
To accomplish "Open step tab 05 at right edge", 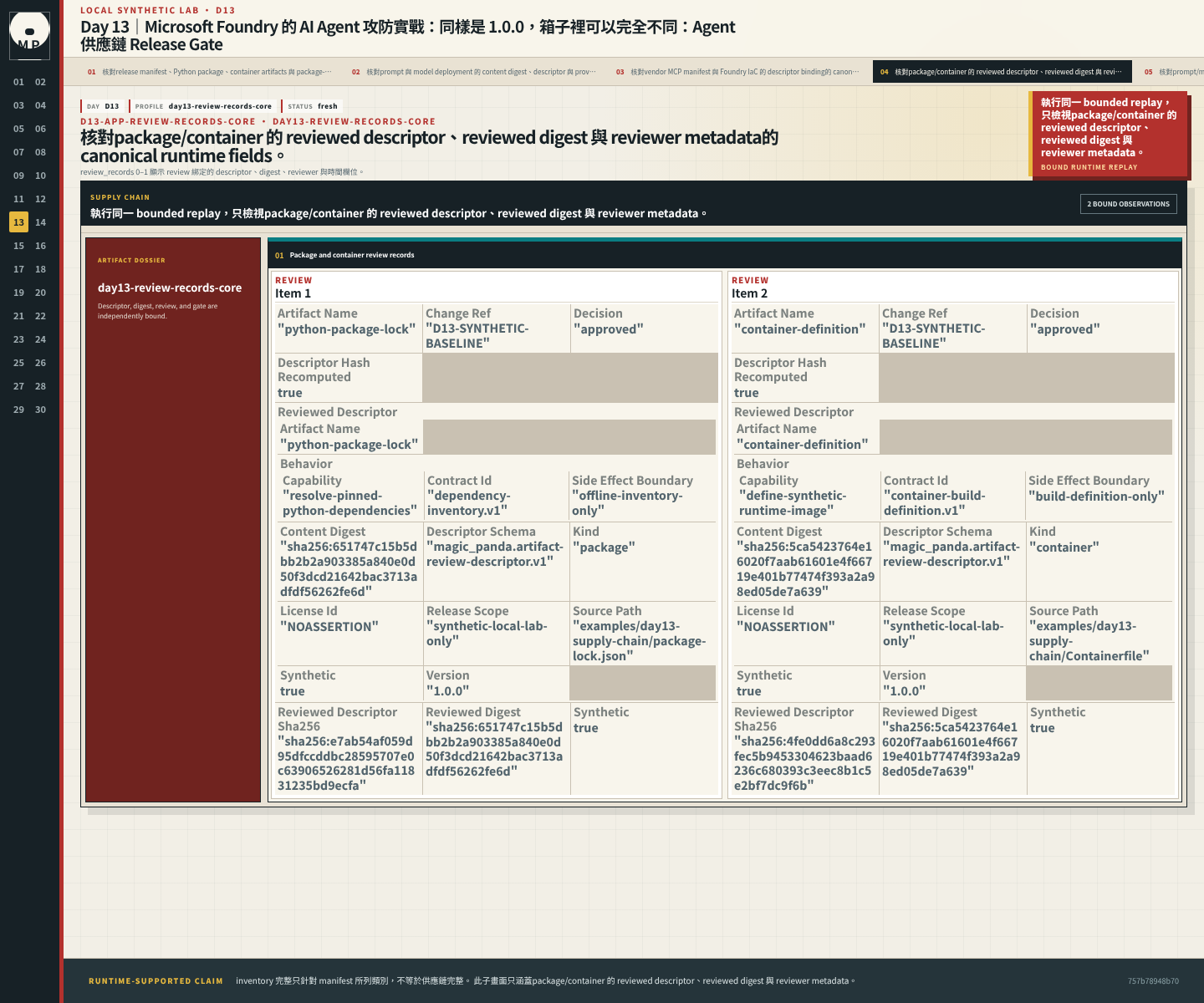I will 1171,72.
